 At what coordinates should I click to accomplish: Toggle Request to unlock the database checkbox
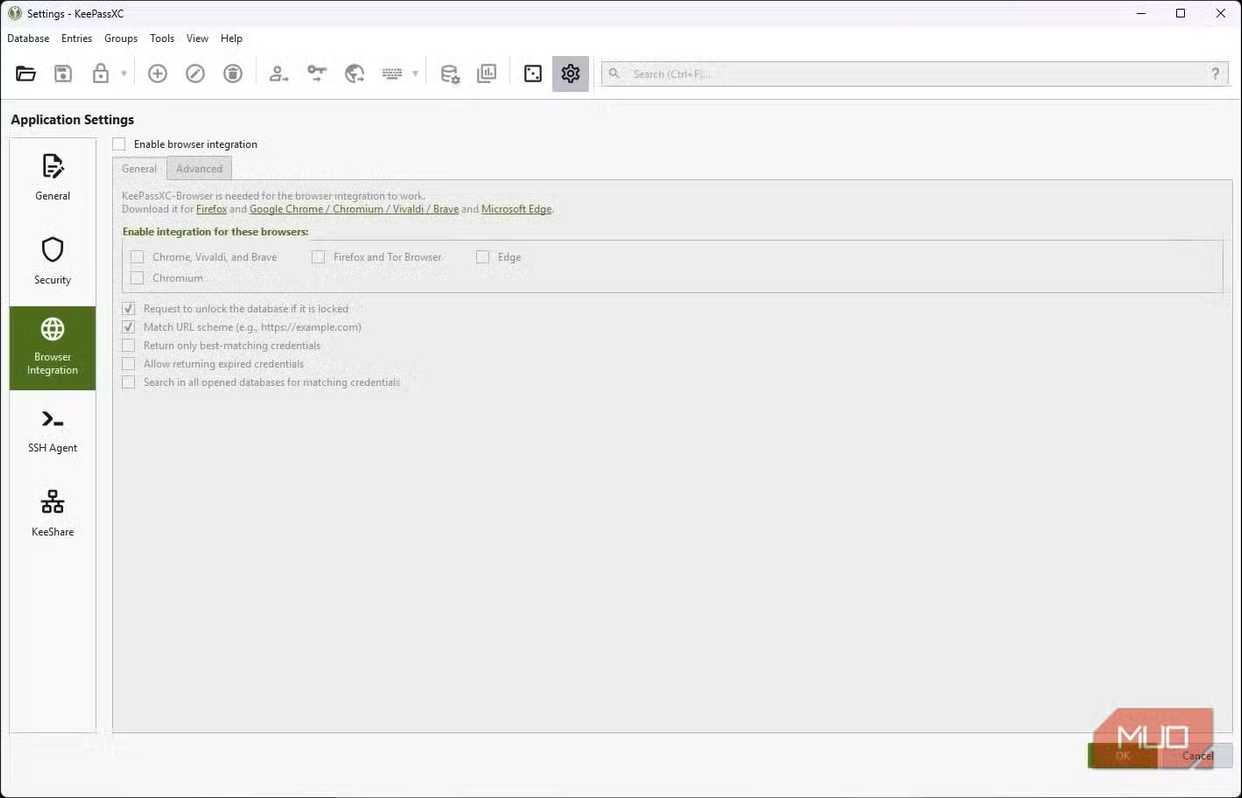point(128,309)
